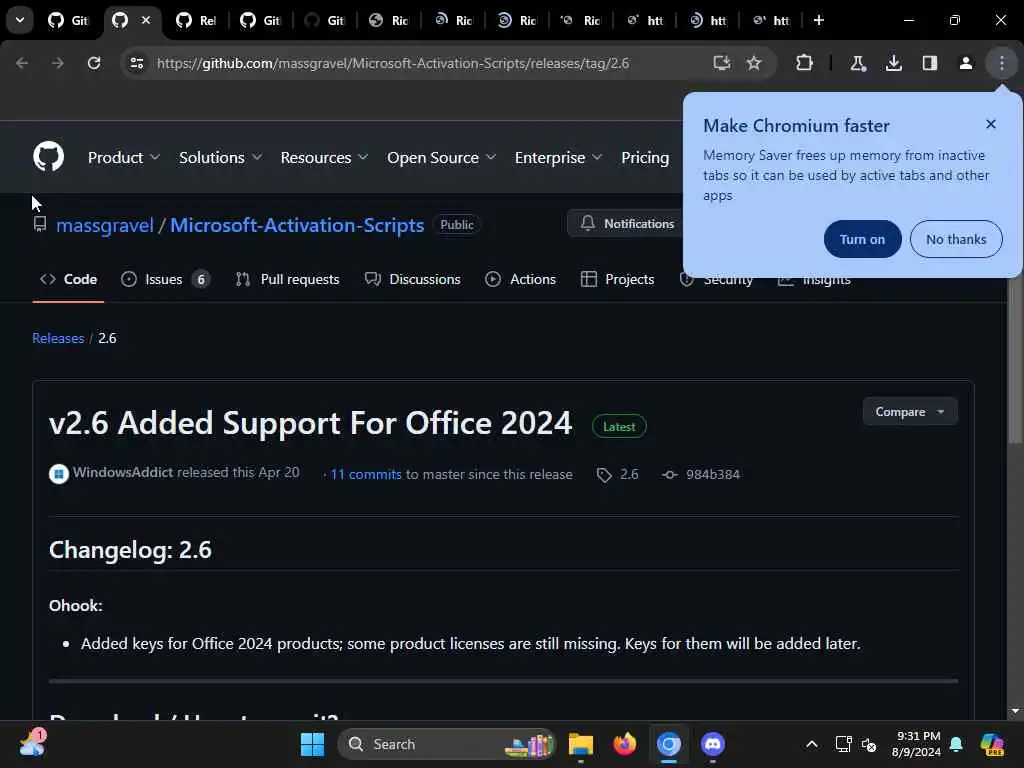This screenshot has width=1024, height=768.
Task: Open the massgravel owner link
Action: point(104,225)
